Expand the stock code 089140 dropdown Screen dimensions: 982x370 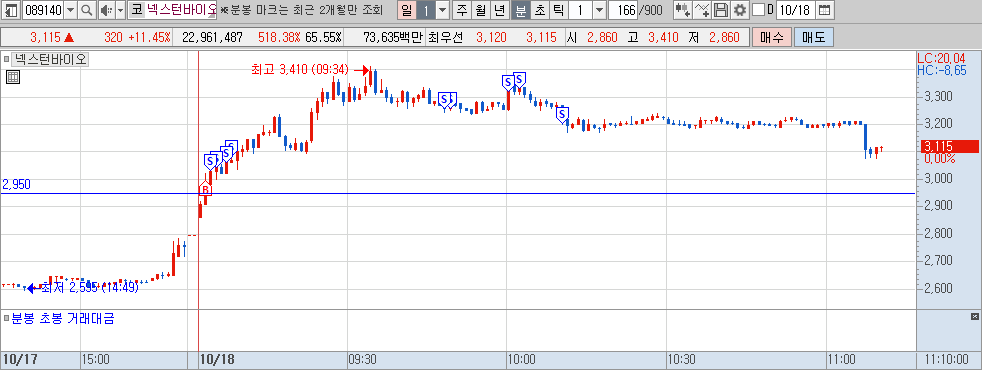point(70,10)
